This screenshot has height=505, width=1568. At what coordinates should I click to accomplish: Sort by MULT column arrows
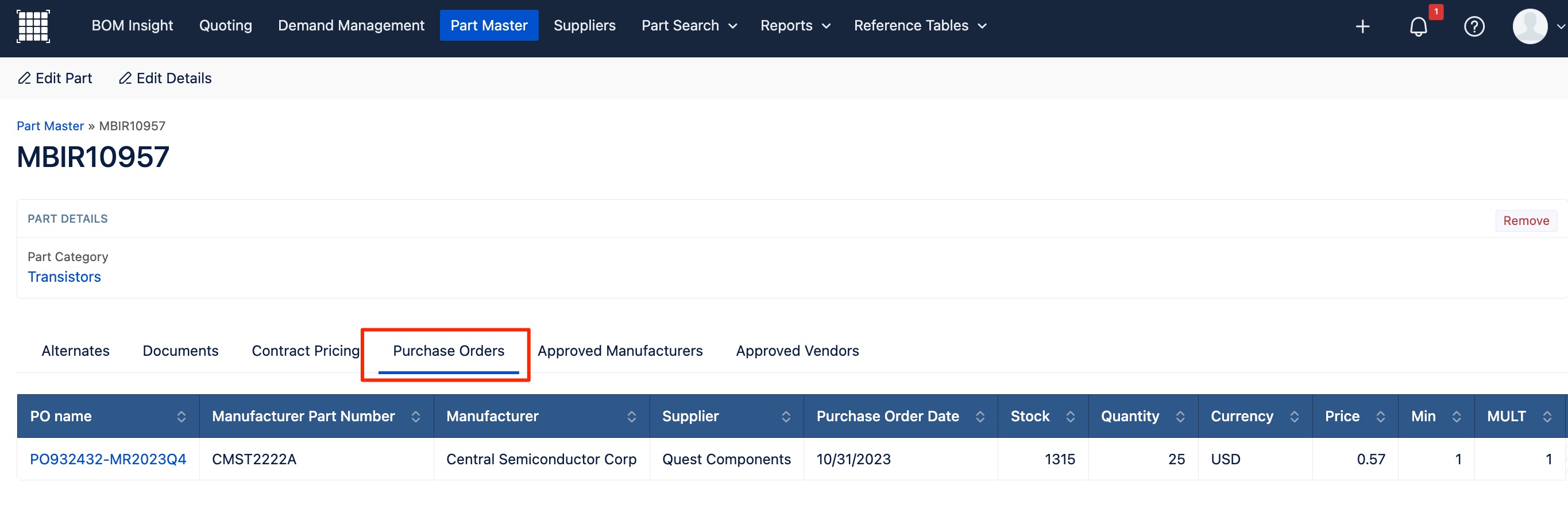pyautogui.click(x=1547, y=416)
